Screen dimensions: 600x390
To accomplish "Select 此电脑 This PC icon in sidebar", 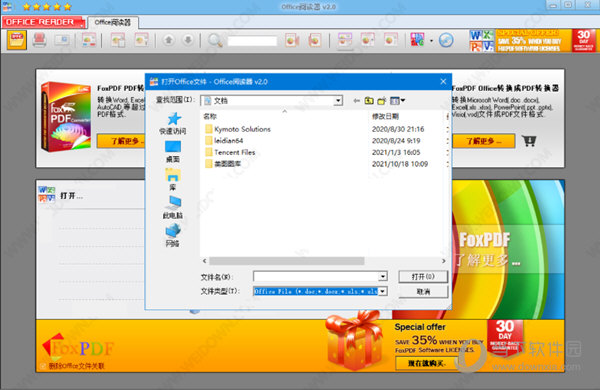I will click(173, 208).
